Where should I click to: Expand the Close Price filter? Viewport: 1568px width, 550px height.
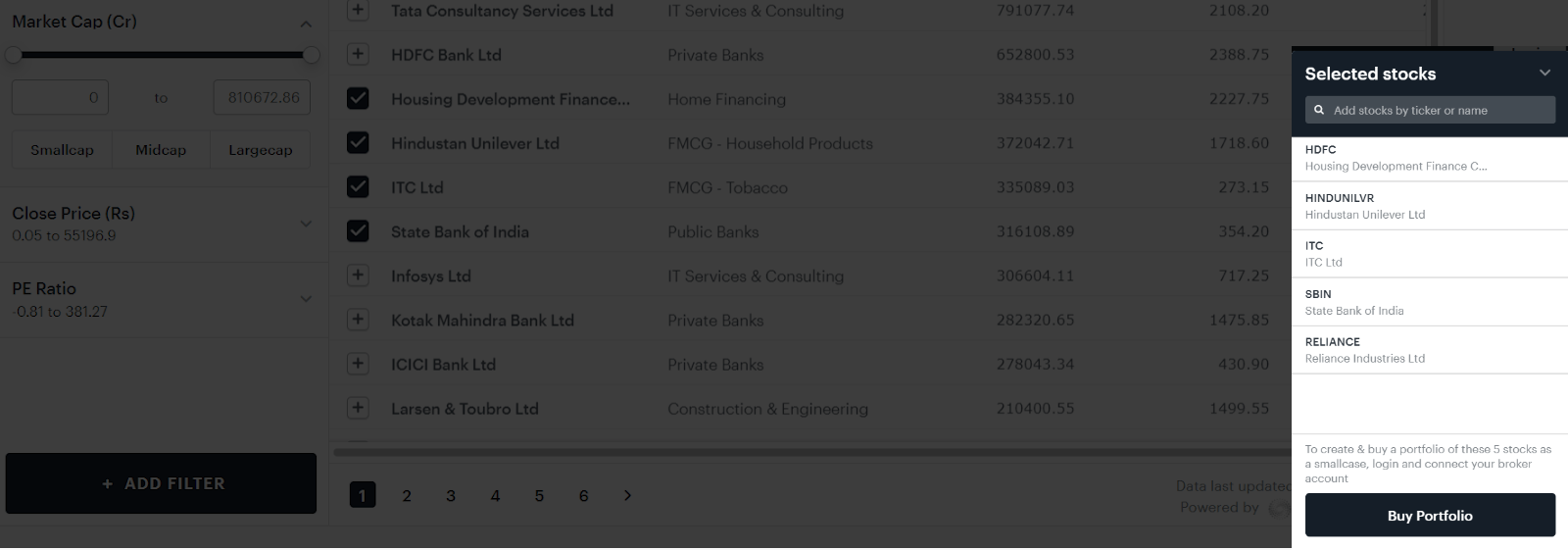click(x=306, y=224)
